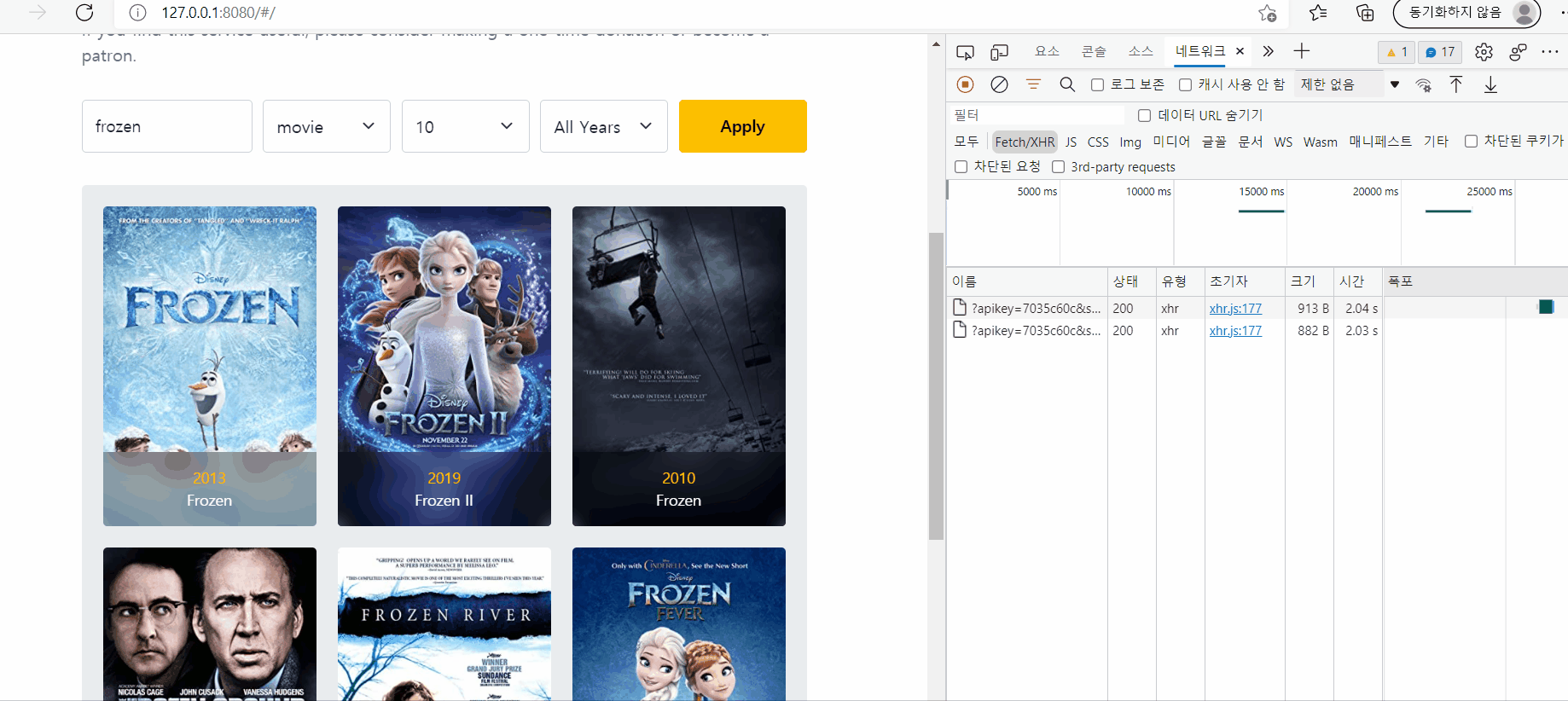Open the results count dropdown showing 10
Viewport: 1568px width, 701px height.
[466, 126]
